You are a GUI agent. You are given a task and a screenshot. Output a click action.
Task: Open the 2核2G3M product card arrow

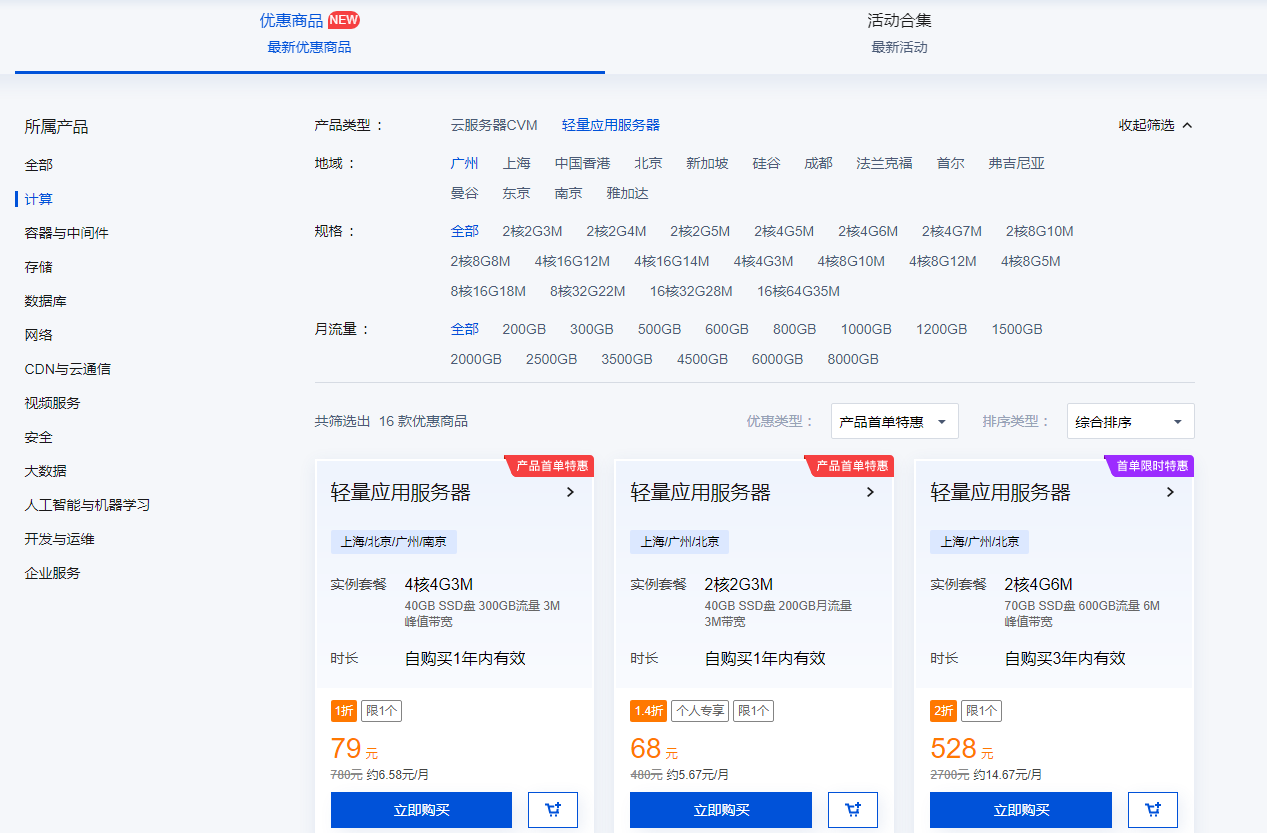click(870, 492)
